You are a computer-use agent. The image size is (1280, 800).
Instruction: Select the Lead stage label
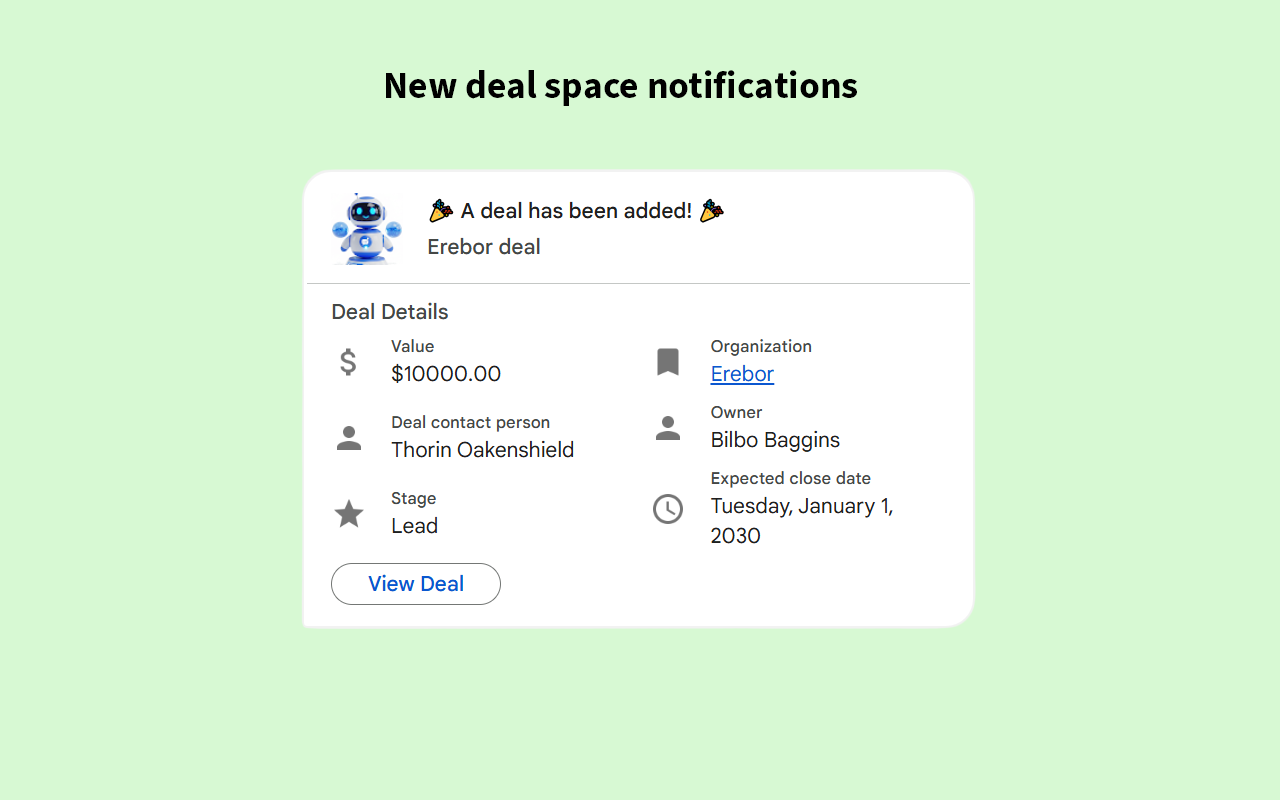click(414, 525)
